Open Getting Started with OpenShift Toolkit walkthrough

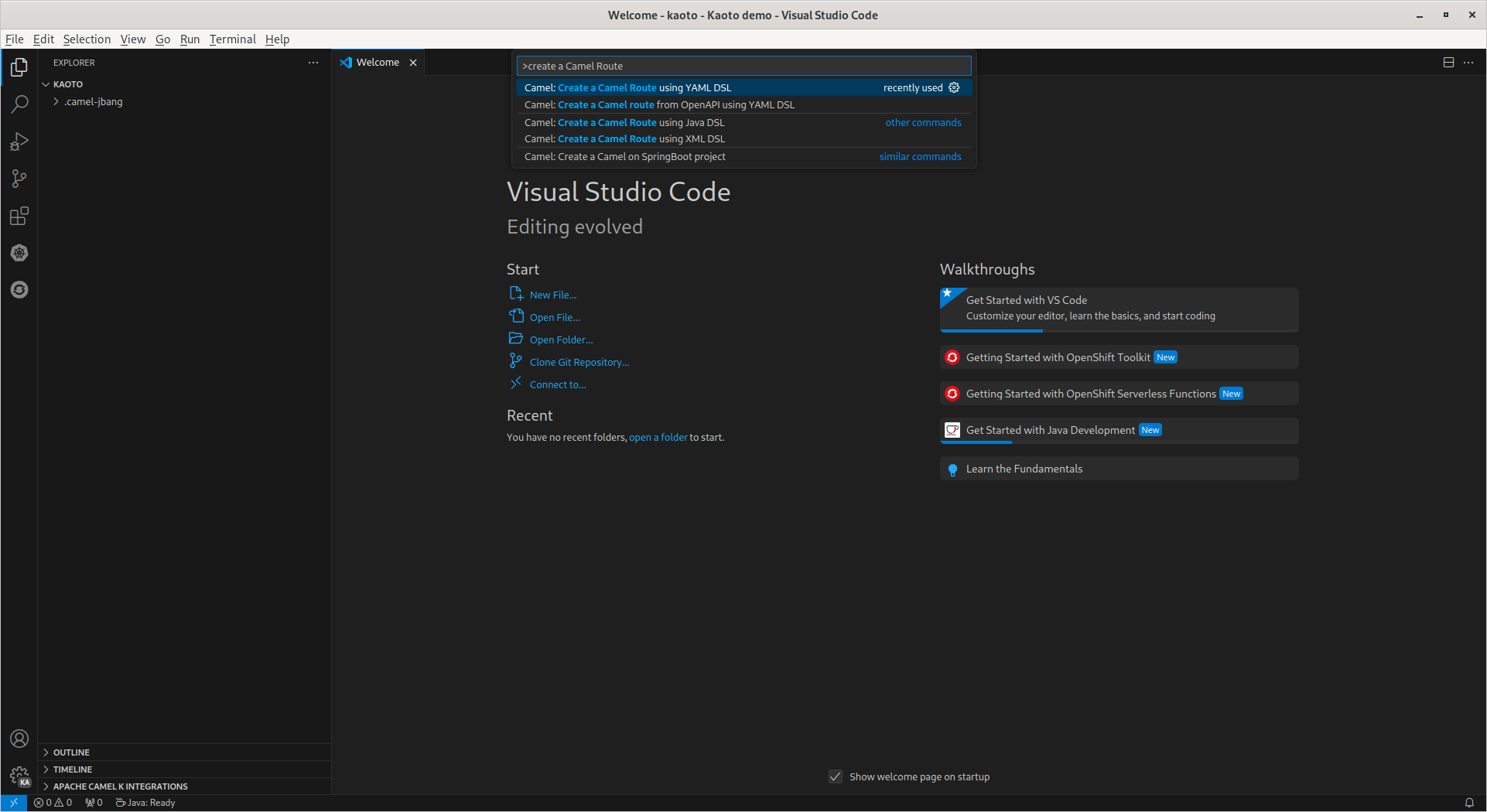(x=1119, y=357)
